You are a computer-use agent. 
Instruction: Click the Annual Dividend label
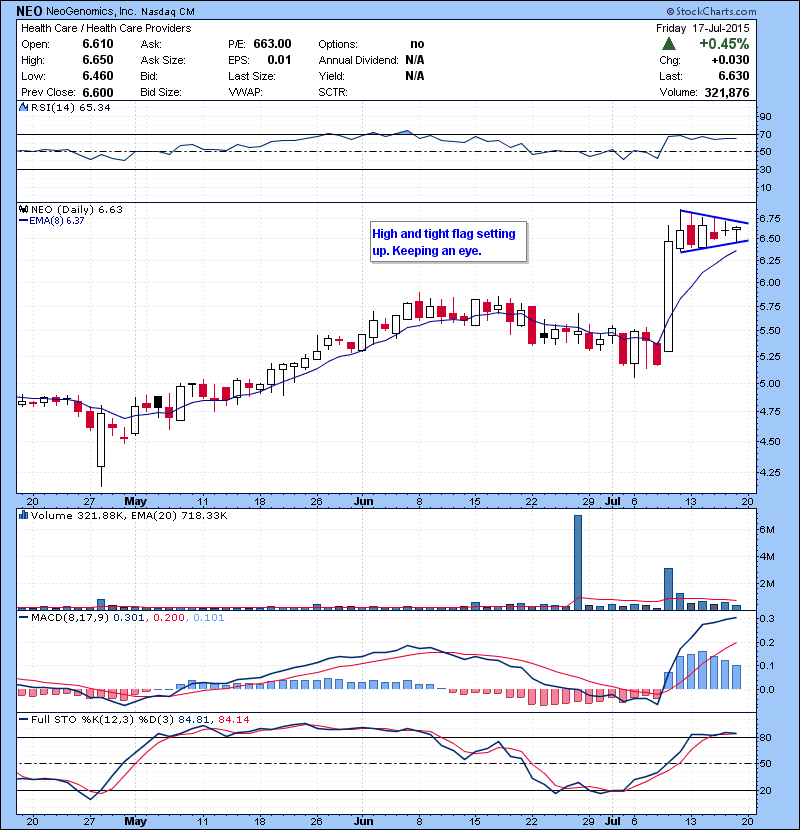click(358, 60)
